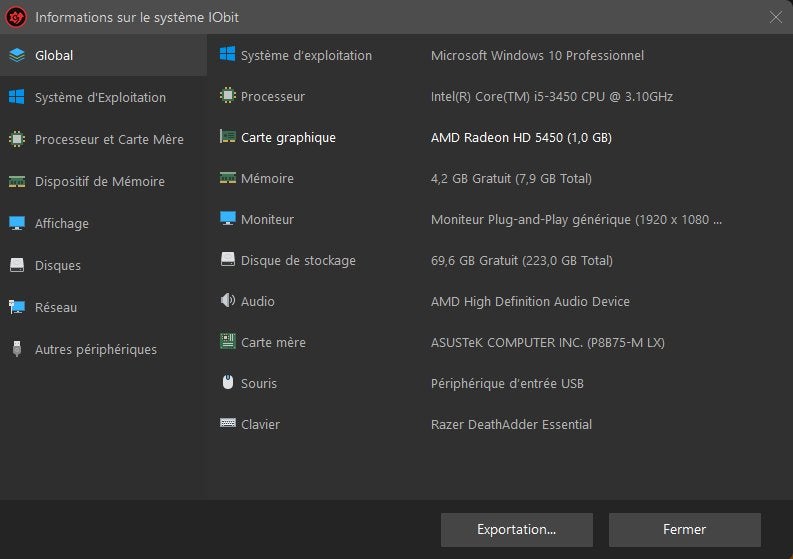
Task: Click the USB icon beside Autres périphériques
Action: click(x=17, y=349)
